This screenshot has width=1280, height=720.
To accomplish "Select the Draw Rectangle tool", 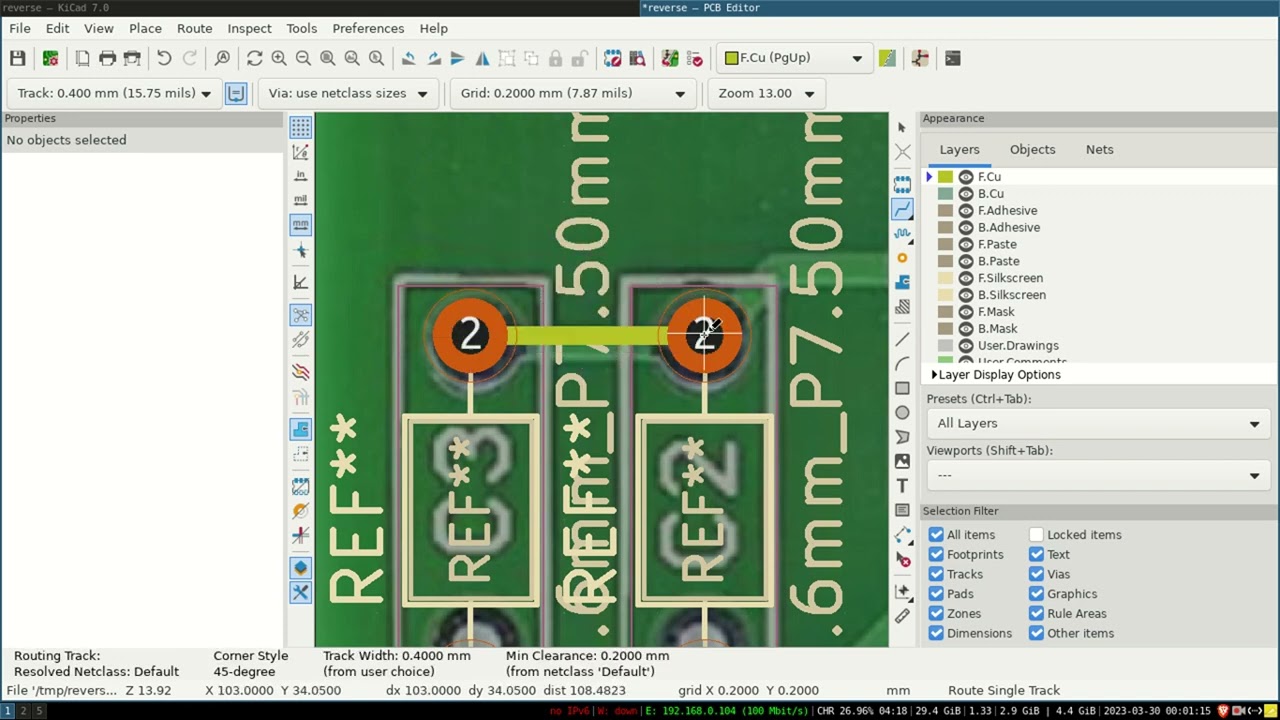I will coord(902,388).
